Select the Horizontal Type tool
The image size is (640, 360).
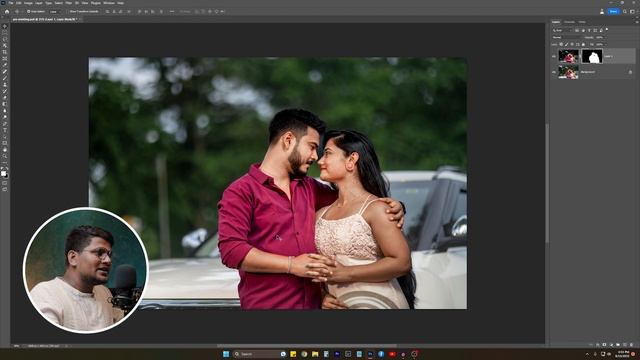point(5,129)
